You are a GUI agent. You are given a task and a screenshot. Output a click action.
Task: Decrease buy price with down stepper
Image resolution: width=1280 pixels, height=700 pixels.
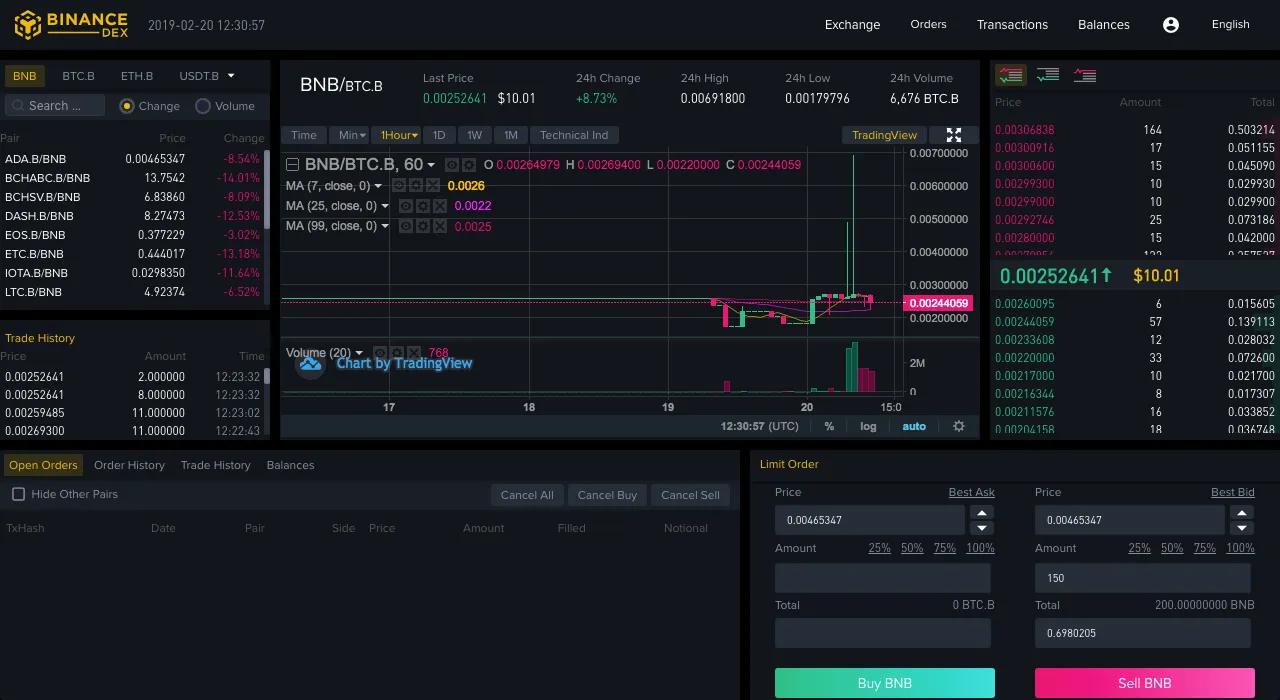click(982, 528)
